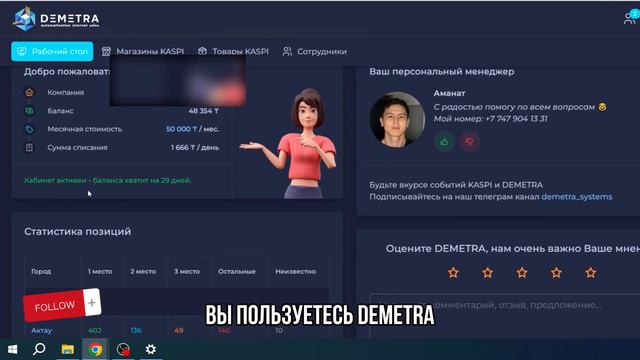This screenshot has width=640, height=360.
Task: Click the Компания house icon
Action: (x=29, y=92)
